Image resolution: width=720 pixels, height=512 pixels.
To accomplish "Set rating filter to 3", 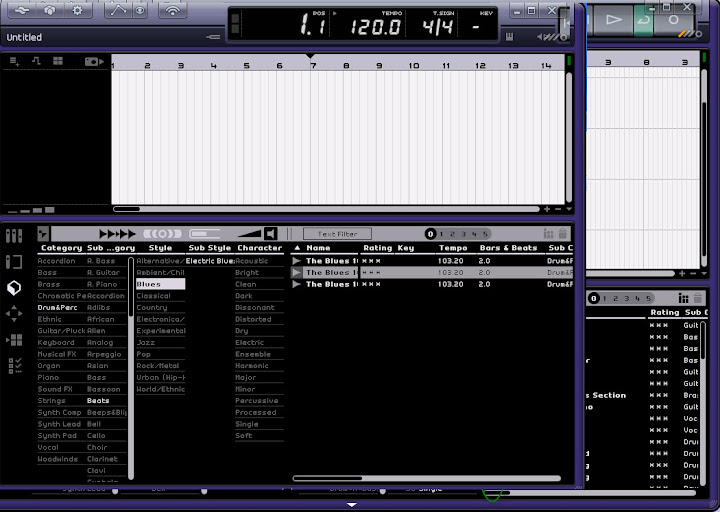I will click(x=463, y=234).
